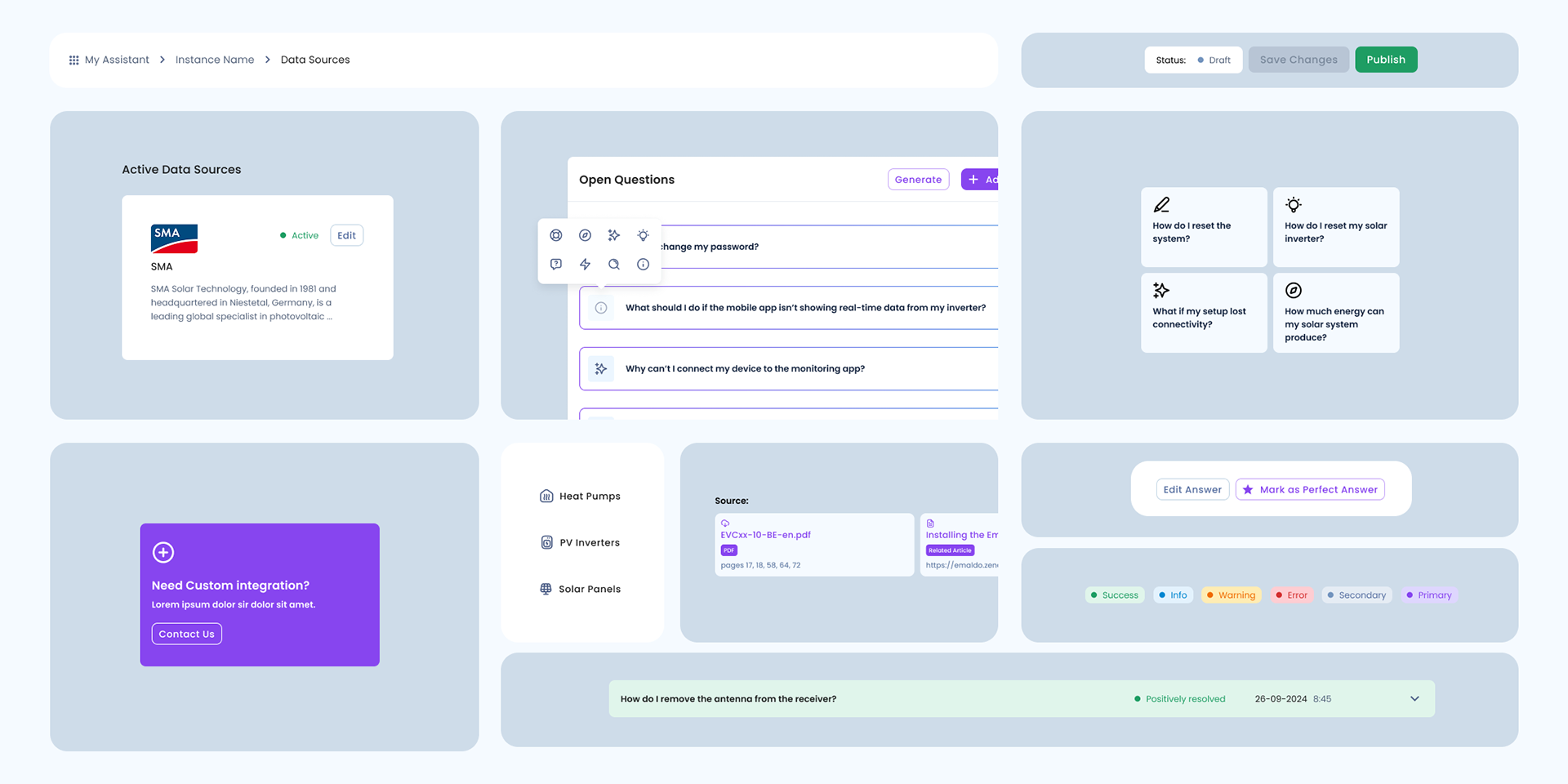Open the Status Draft dropdown
1568x784 pixels.
click(x=1193, y=60)
